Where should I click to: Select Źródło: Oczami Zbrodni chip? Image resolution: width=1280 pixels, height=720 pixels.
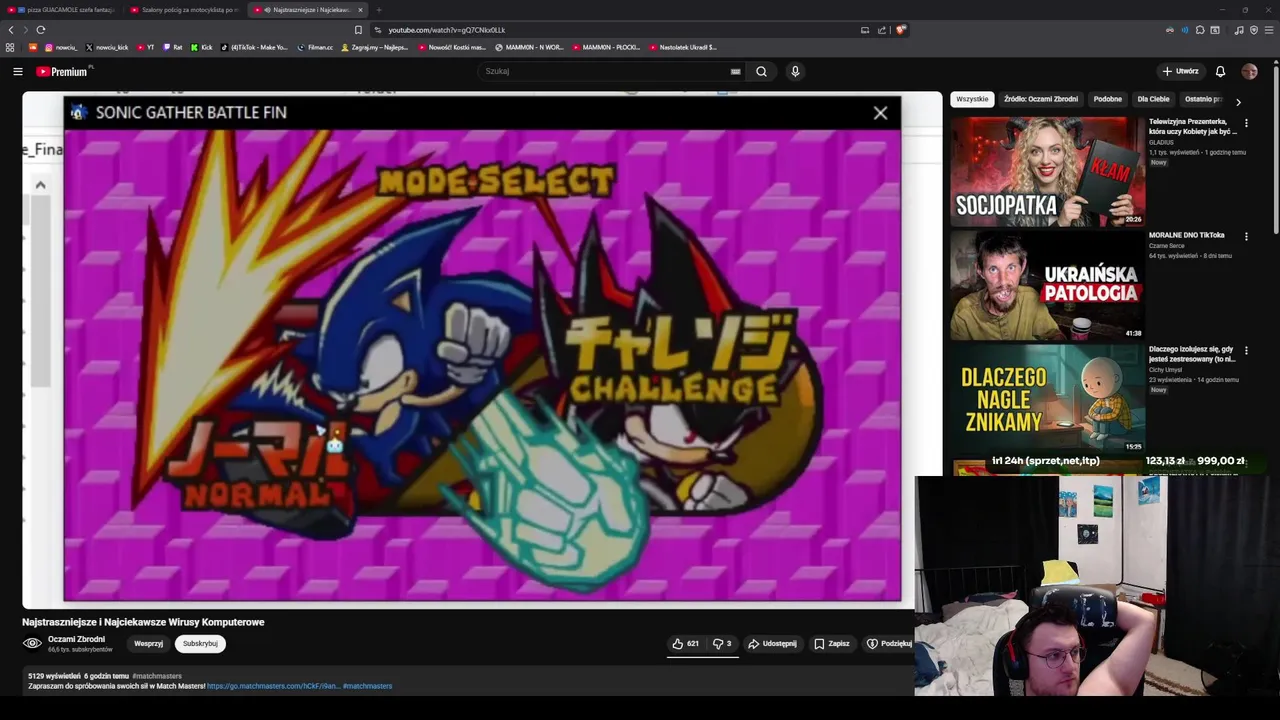tap(1041, 99)
